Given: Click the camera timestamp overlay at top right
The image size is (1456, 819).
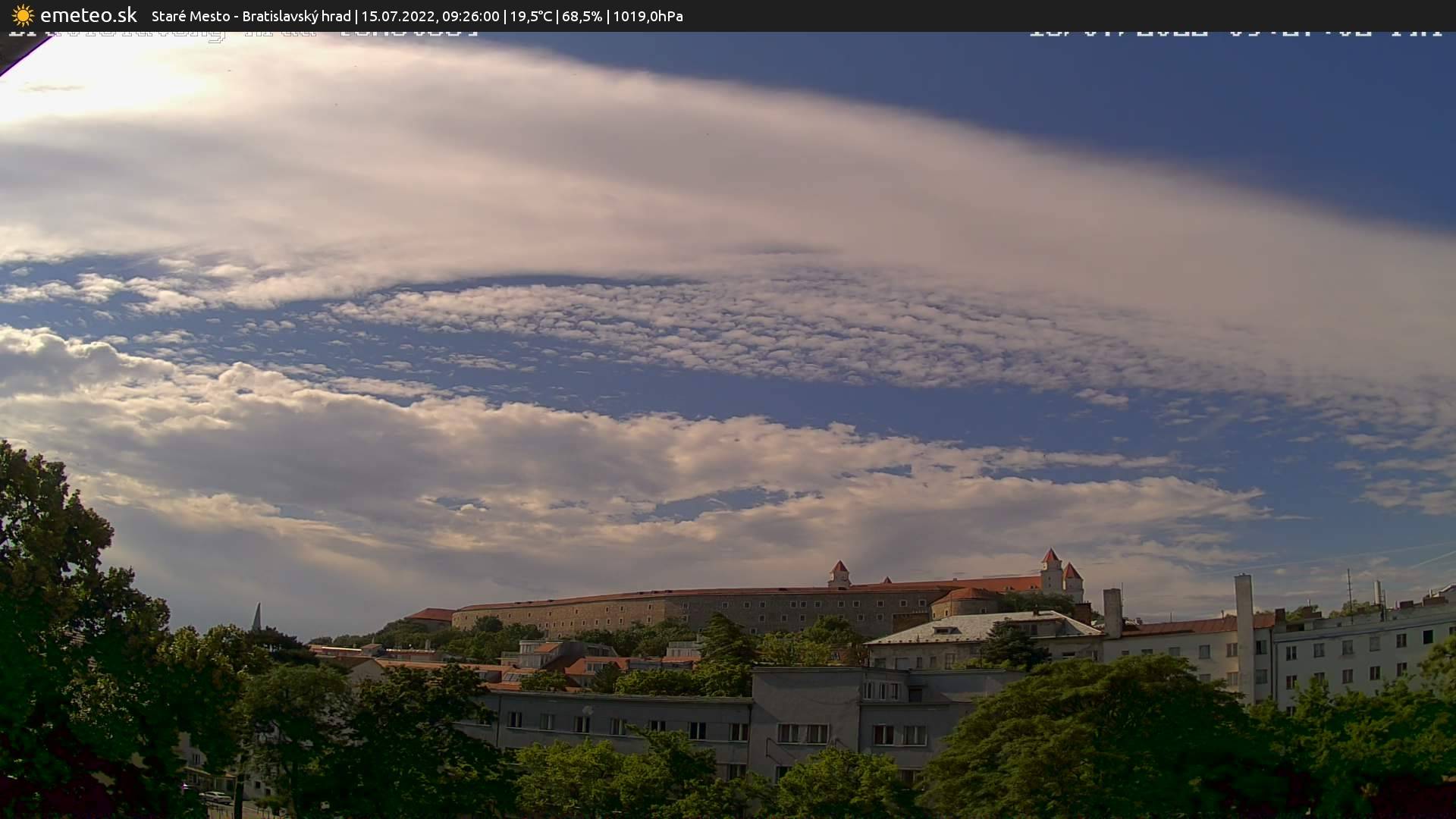Looking at the screenshot, I should click(x=1235, y=33).
